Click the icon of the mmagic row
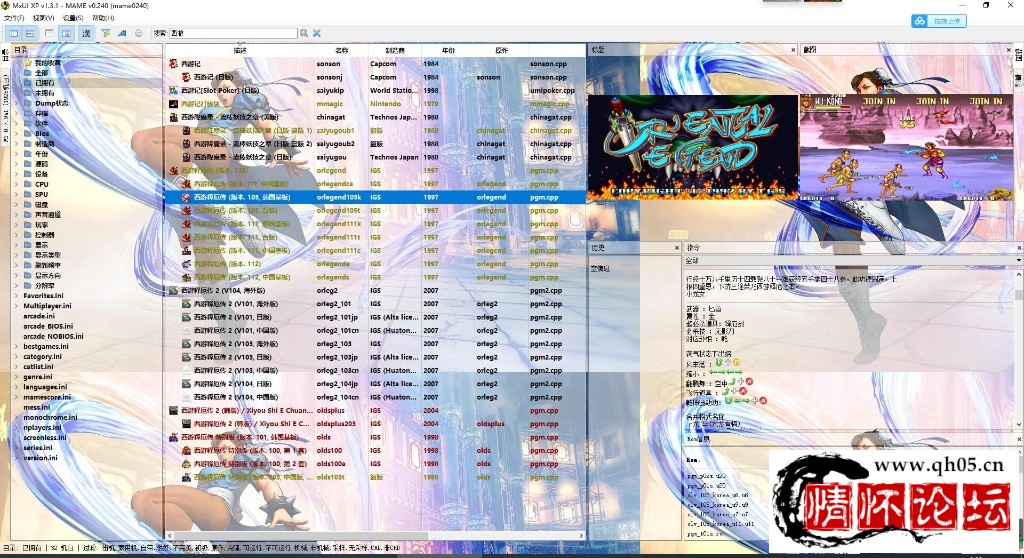The width and height of the screenshot is (1024, 558). [x=174, y=104]
